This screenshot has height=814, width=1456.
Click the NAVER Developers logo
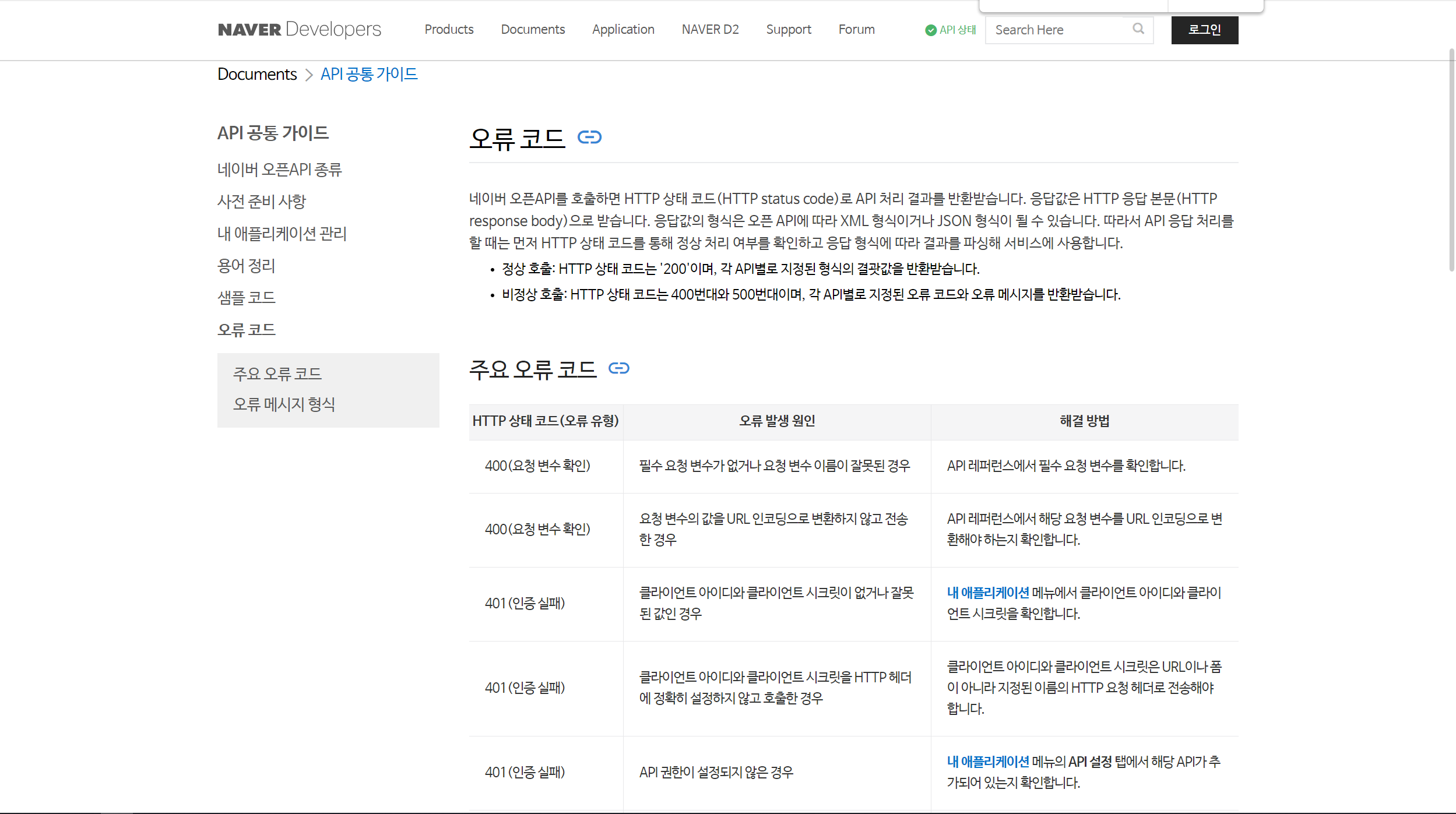[299, 29]
